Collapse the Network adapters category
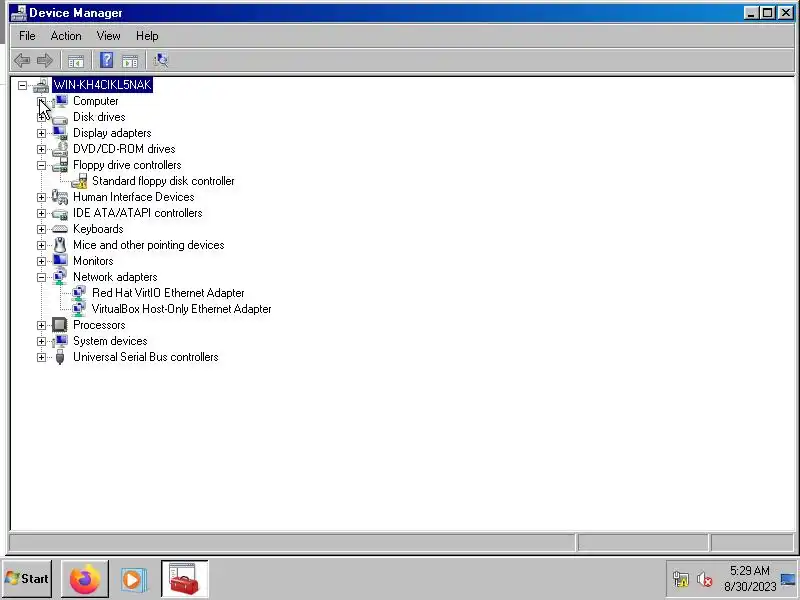Screen dimensions: 800x600 coord(41,278)
